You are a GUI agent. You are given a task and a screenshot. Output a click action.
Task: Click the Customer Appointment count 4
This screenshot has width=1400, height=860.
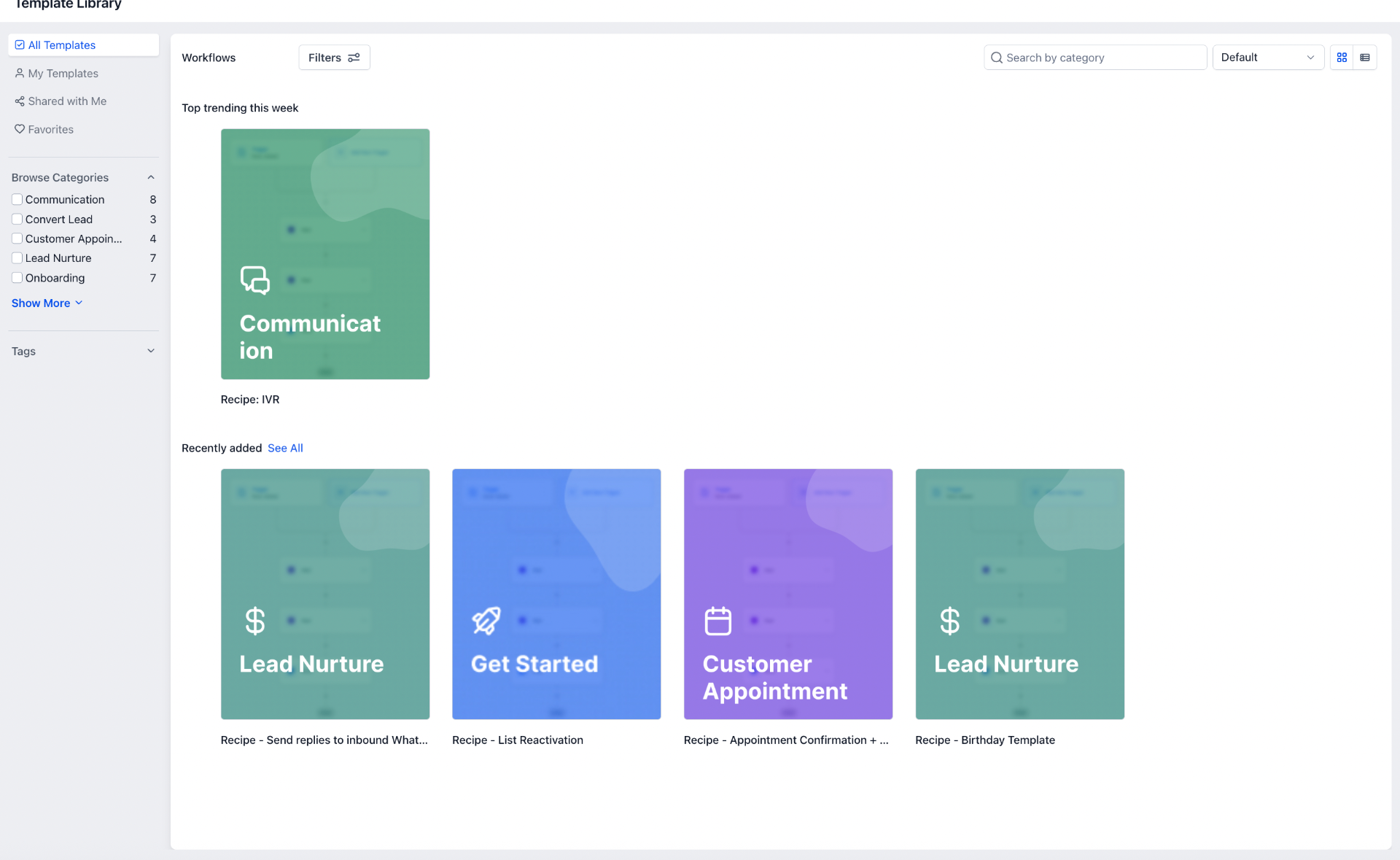point(153,239)
